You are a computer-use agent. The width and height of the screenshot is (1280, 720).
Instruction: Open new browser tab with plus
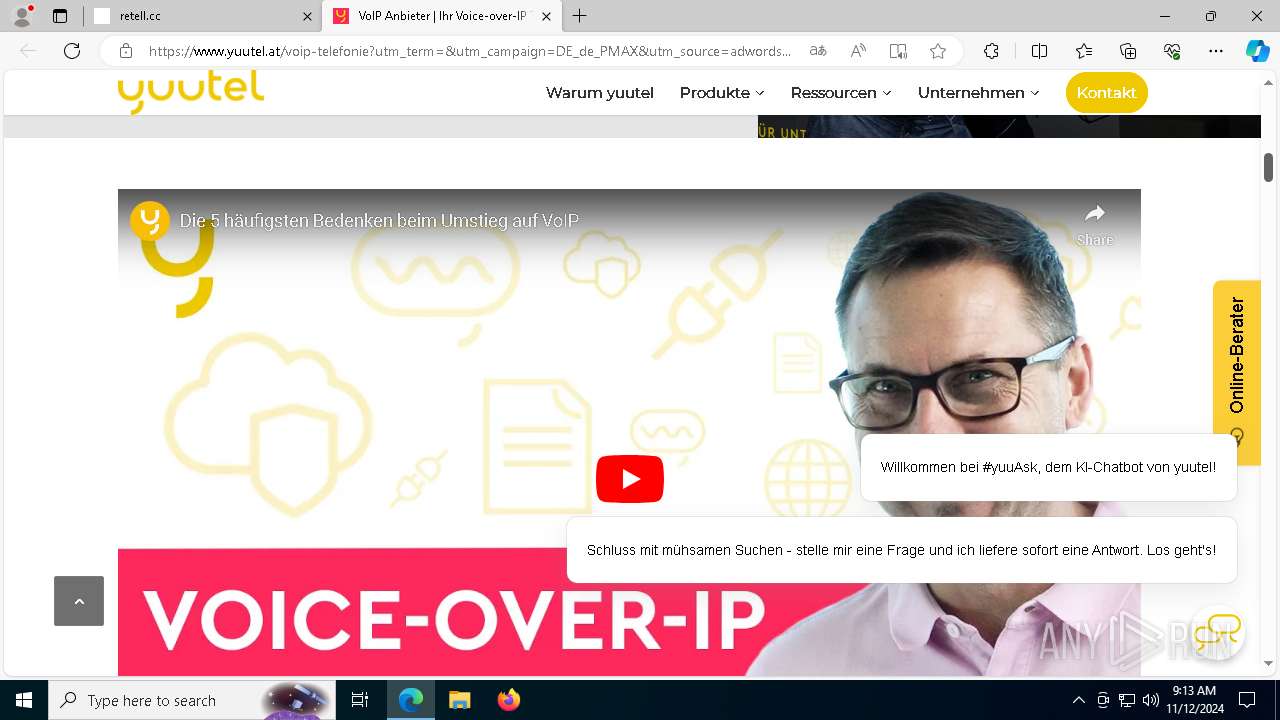580,16
